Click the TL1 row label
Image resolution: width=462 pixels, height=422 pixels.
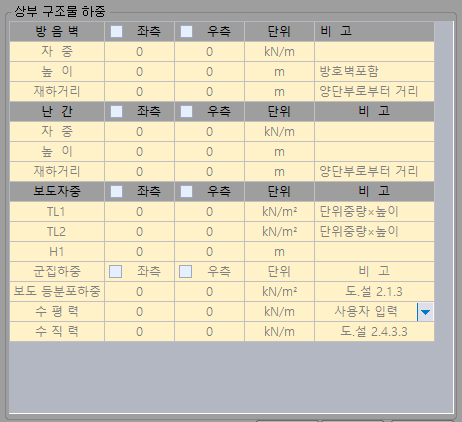click(x=57, y=212)
